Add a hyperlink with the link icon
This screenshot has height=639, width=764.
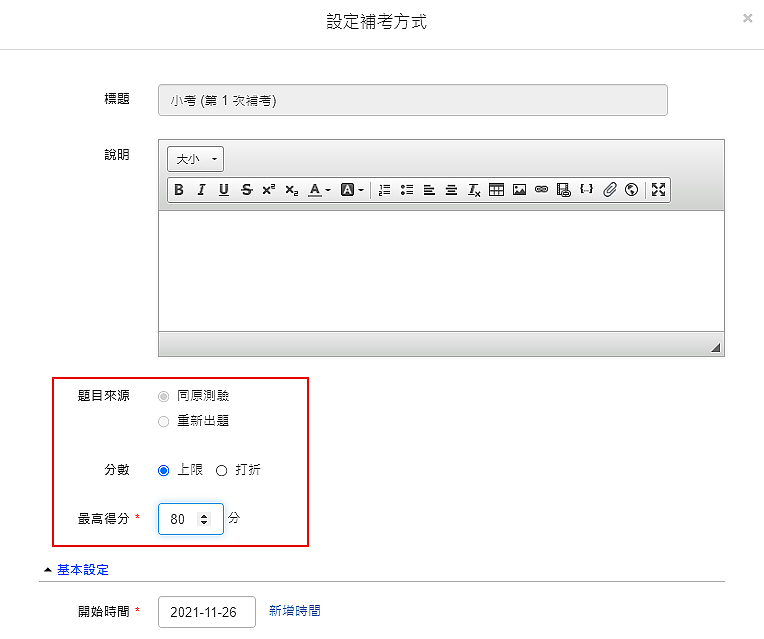[x=541, y=190]
